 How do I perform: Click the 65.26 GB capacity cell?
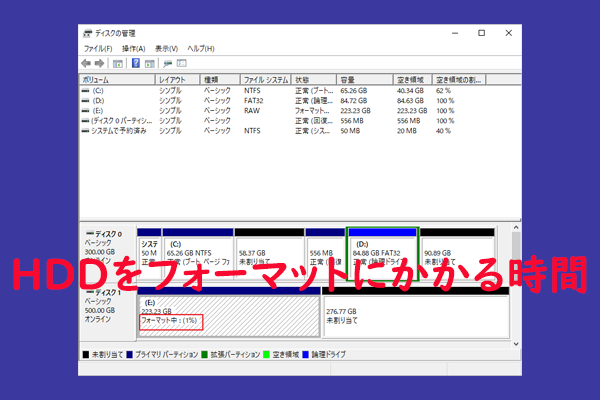(354, 91)
